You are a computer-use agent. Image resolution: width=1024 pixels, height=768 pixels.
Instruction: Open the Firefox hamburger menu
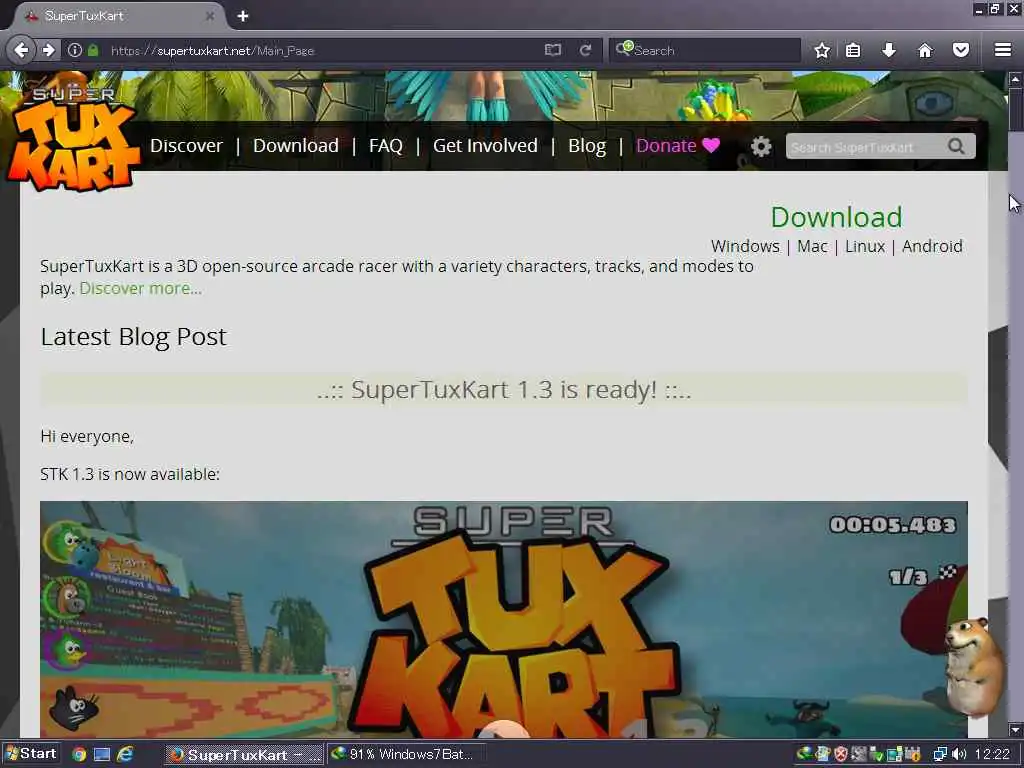(1003, 50)
